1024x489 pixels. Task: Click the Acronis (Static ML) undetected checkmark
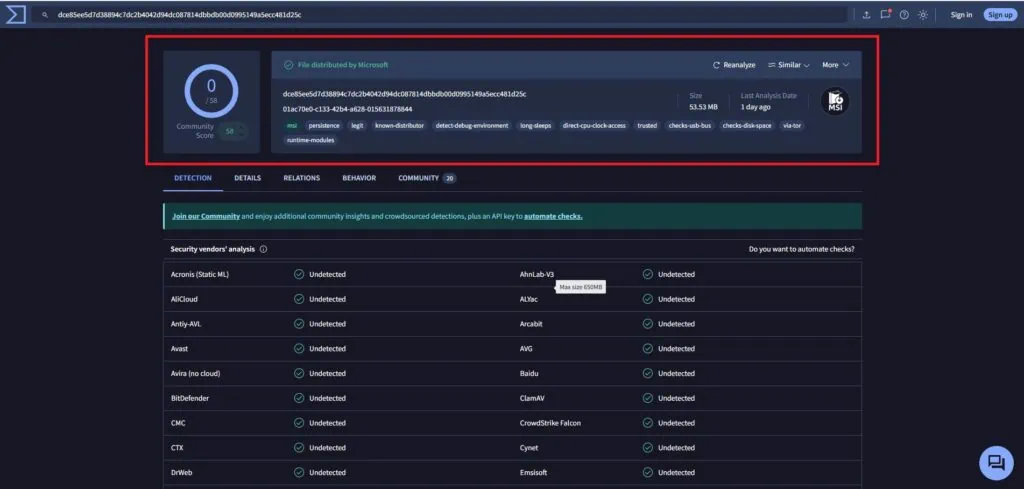[298, 274]
